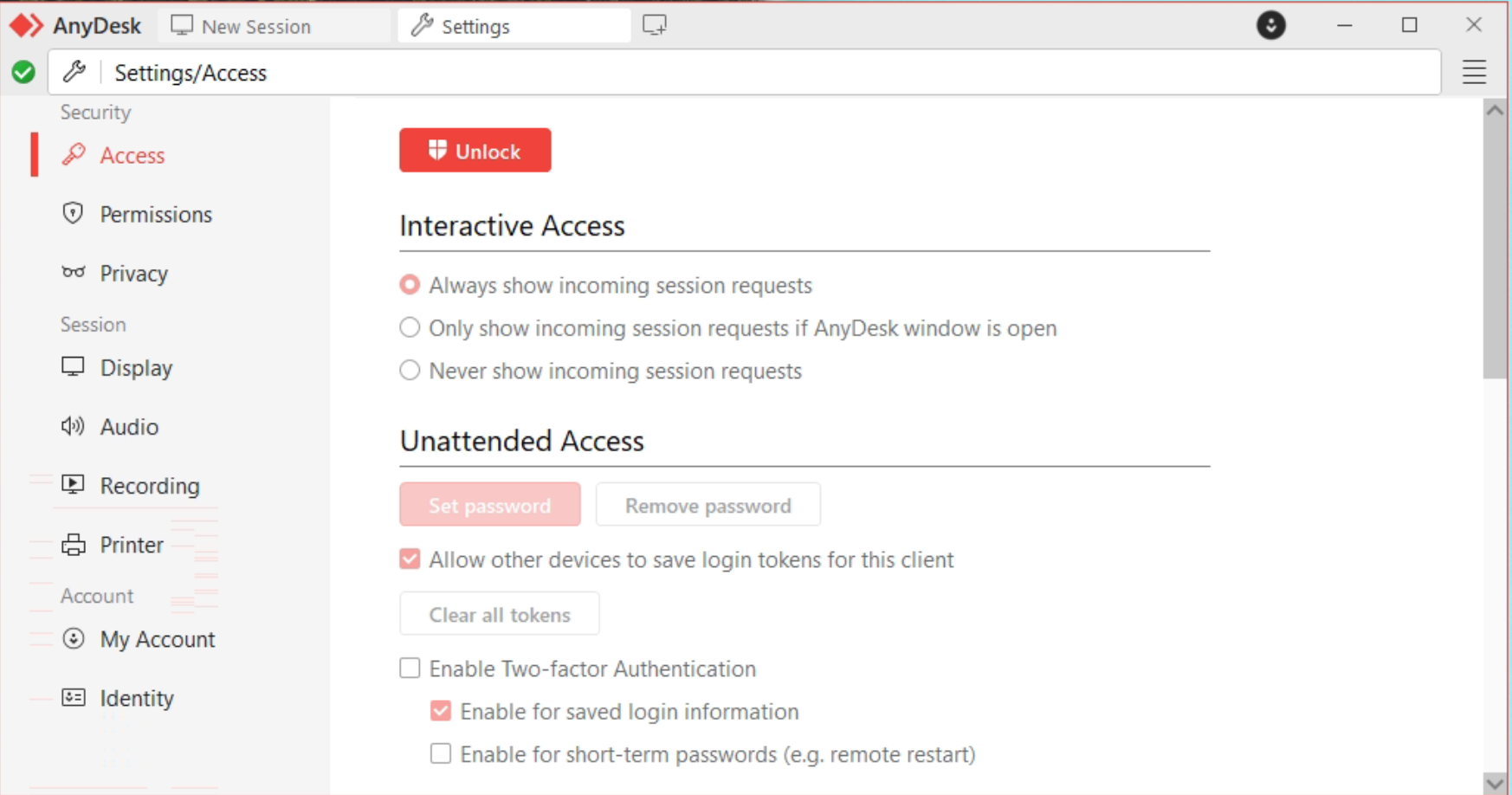This screenshot has height=795, width=1512.
Task: Click the Privacy glasses icon
Action: pos(73,273)
